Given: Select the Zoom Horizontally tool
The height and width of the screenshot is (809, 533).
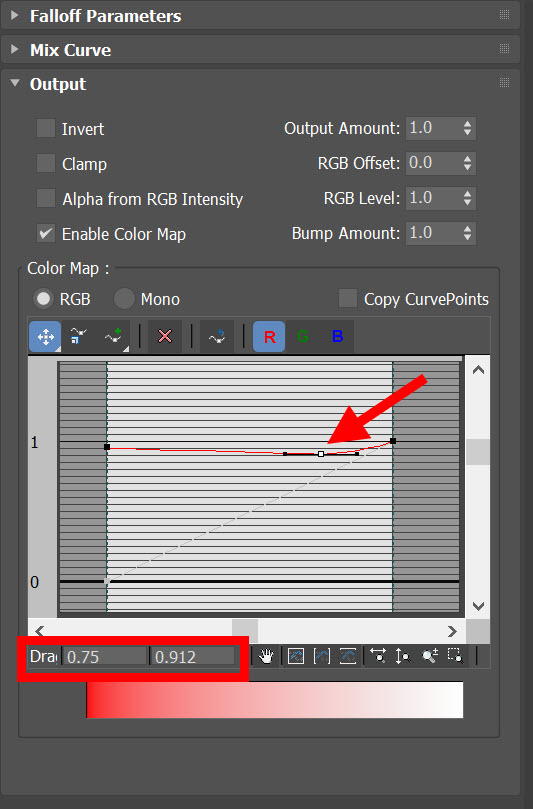Looking at the screenshot, I should pos(378,656).
